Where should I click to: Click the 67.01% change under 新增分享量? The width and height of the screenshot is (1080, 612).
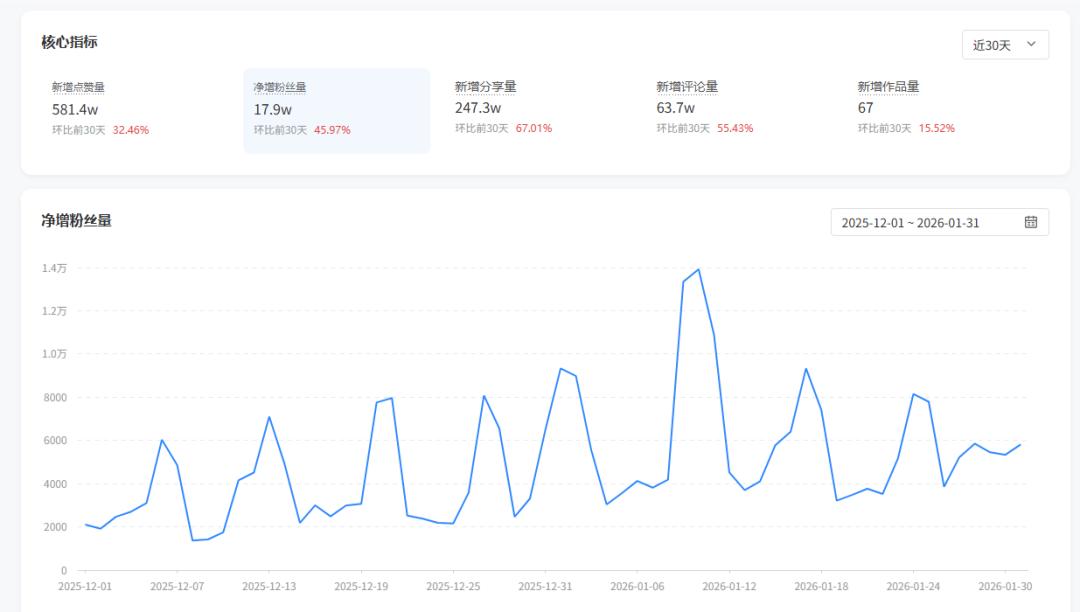click(533, 129)
